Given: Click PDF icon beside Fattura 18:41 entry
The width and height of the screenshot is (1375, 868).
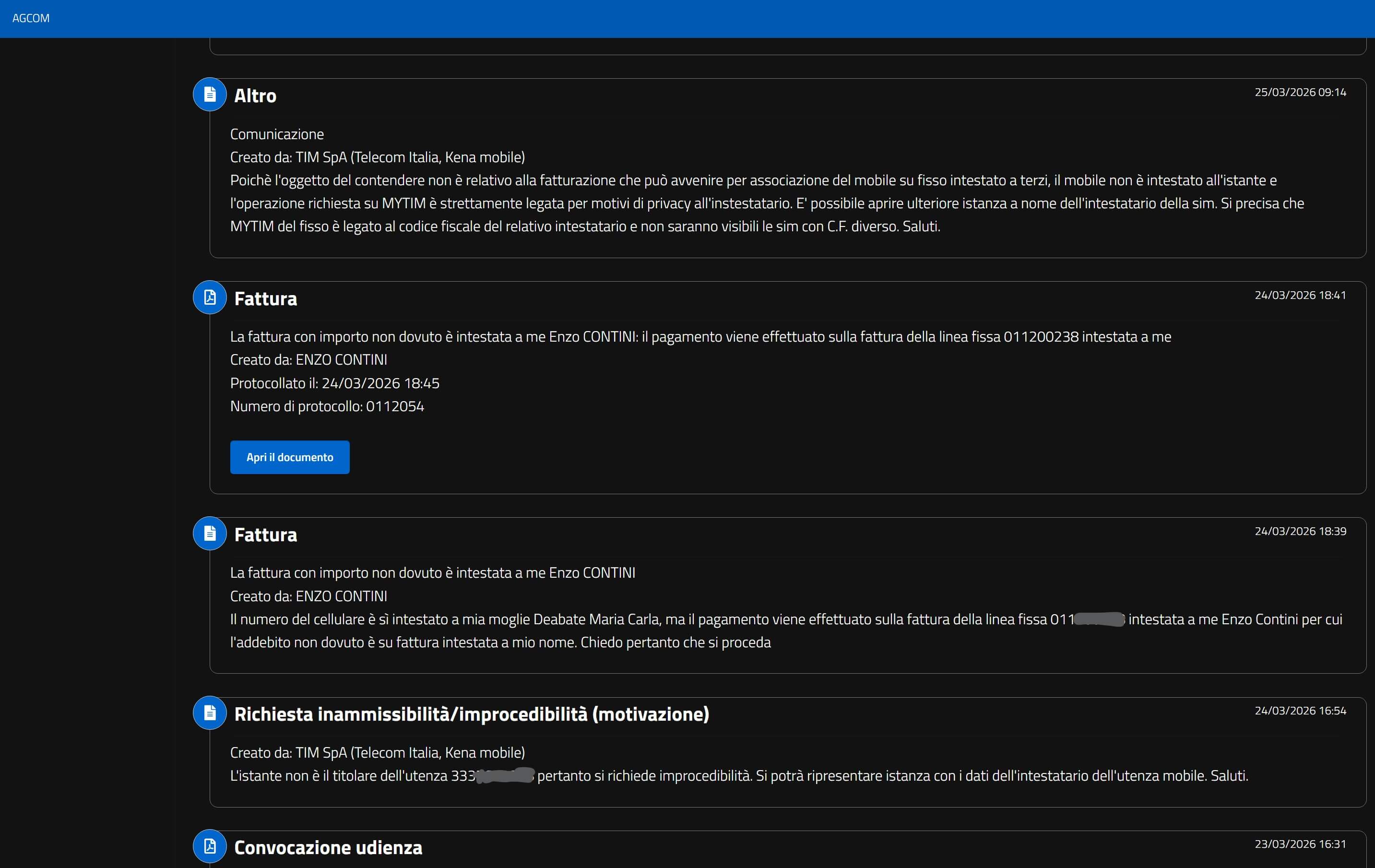Looking at the screenshot, I should pos(210,297).
